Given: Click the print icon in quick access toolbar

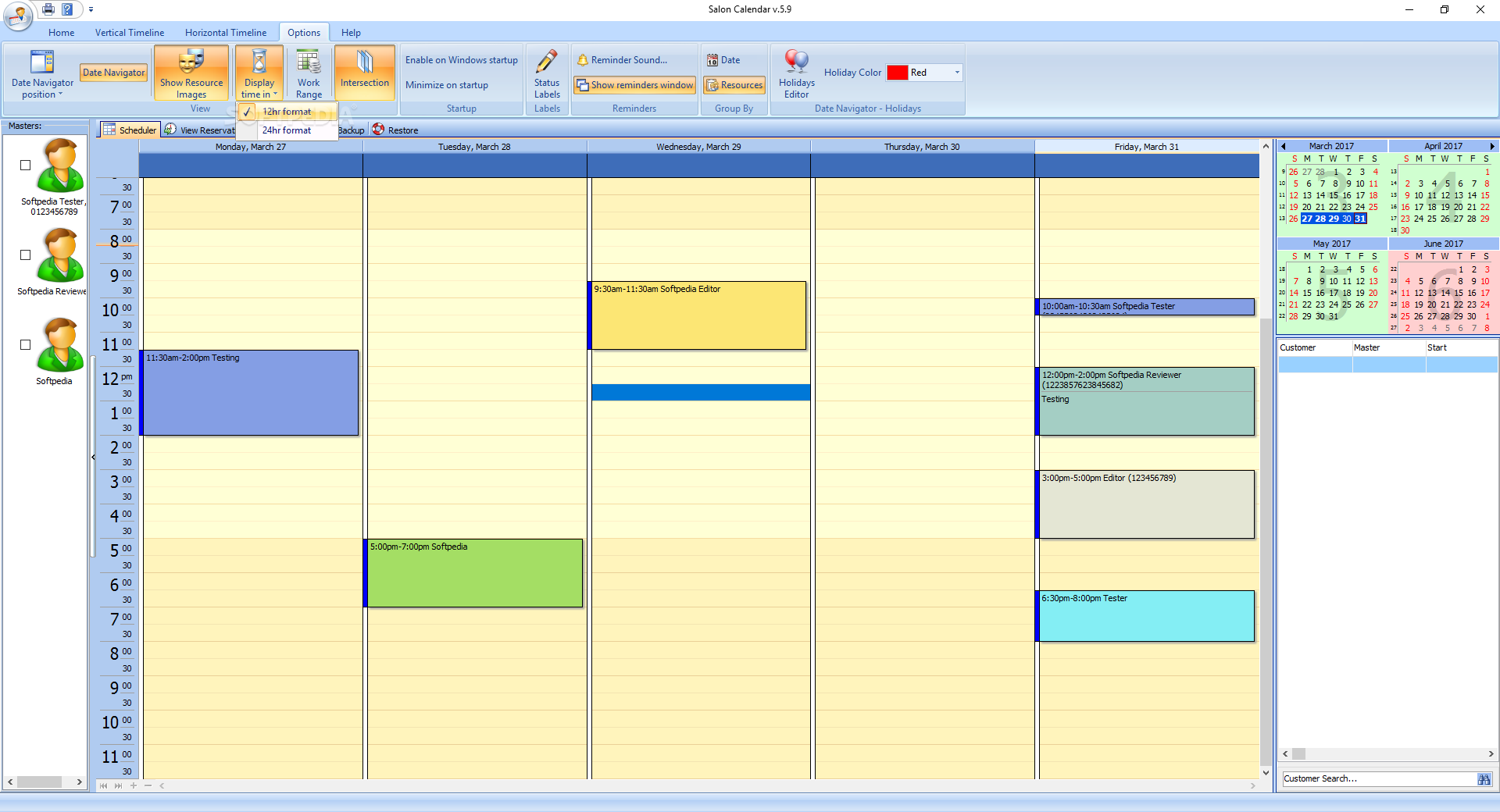Looking at the screenshot, I should tap(48, 9).
